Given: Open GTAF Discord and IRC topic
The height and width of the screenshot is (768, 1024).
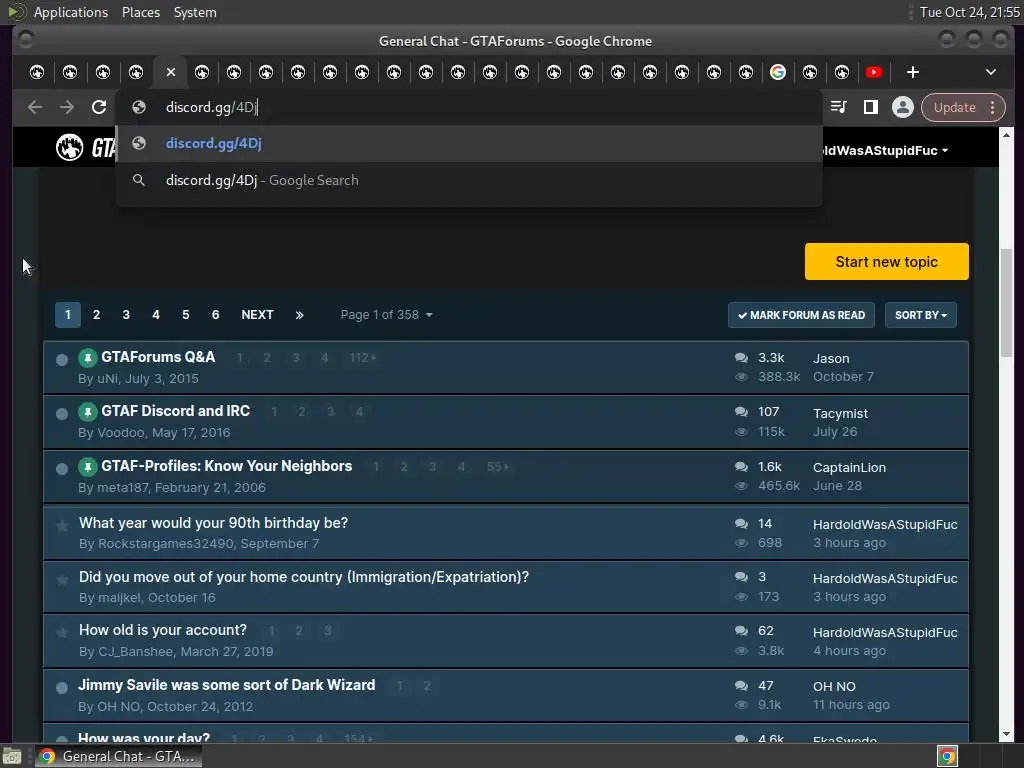Looking at the screenshot, I should click(176, 411).
